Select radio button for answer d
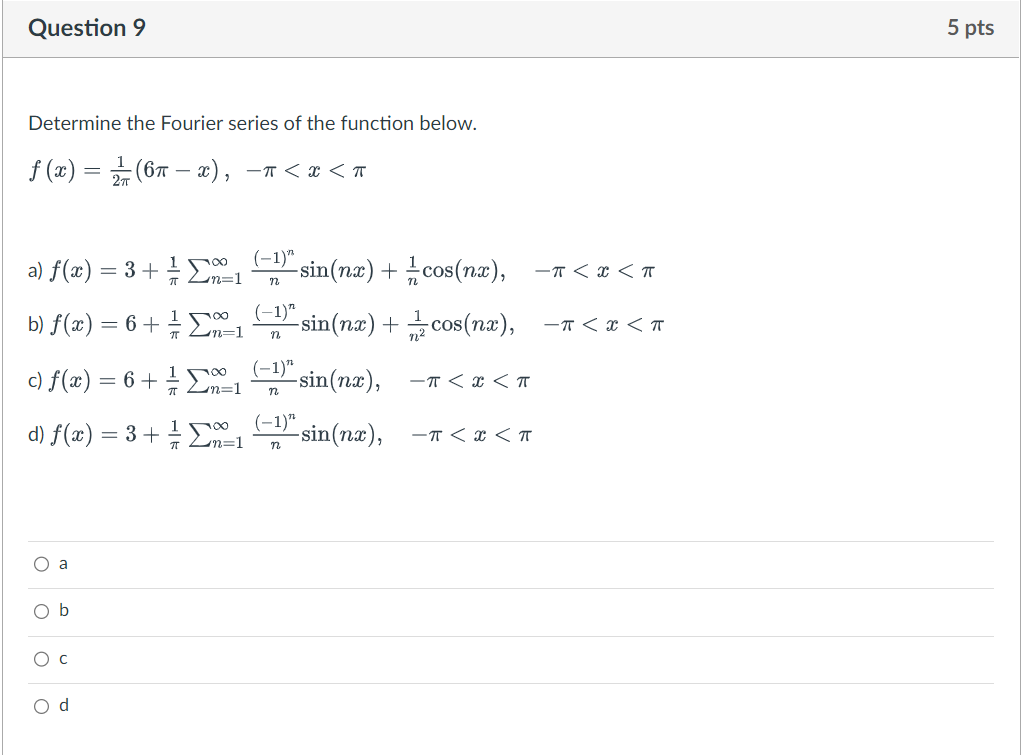The height and width of the screenshot is (755, 1021). coord(41,705)
